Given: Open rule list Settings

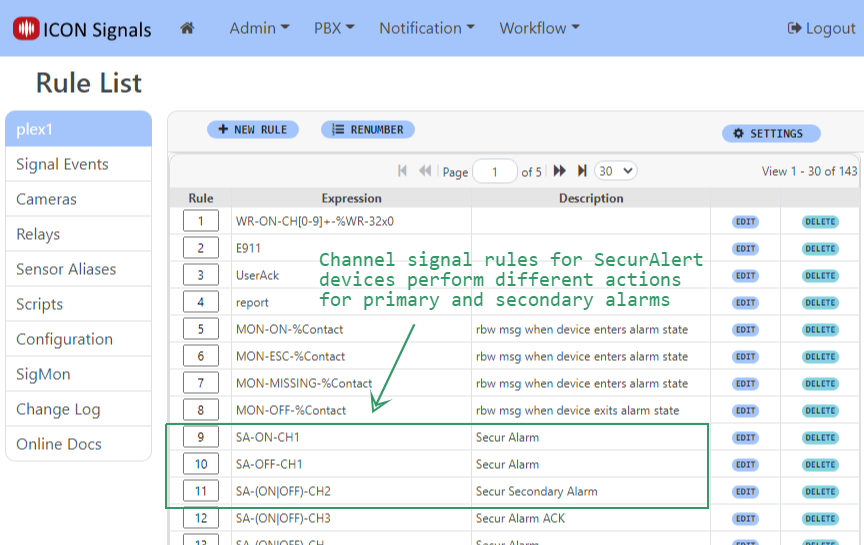Looking at the screenshot, I should 771,133.
